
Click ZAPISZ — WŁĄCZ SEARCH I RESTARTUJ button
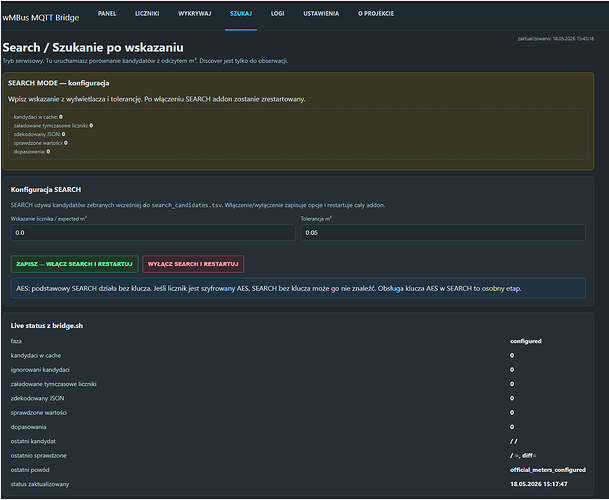tap(75, 264)
